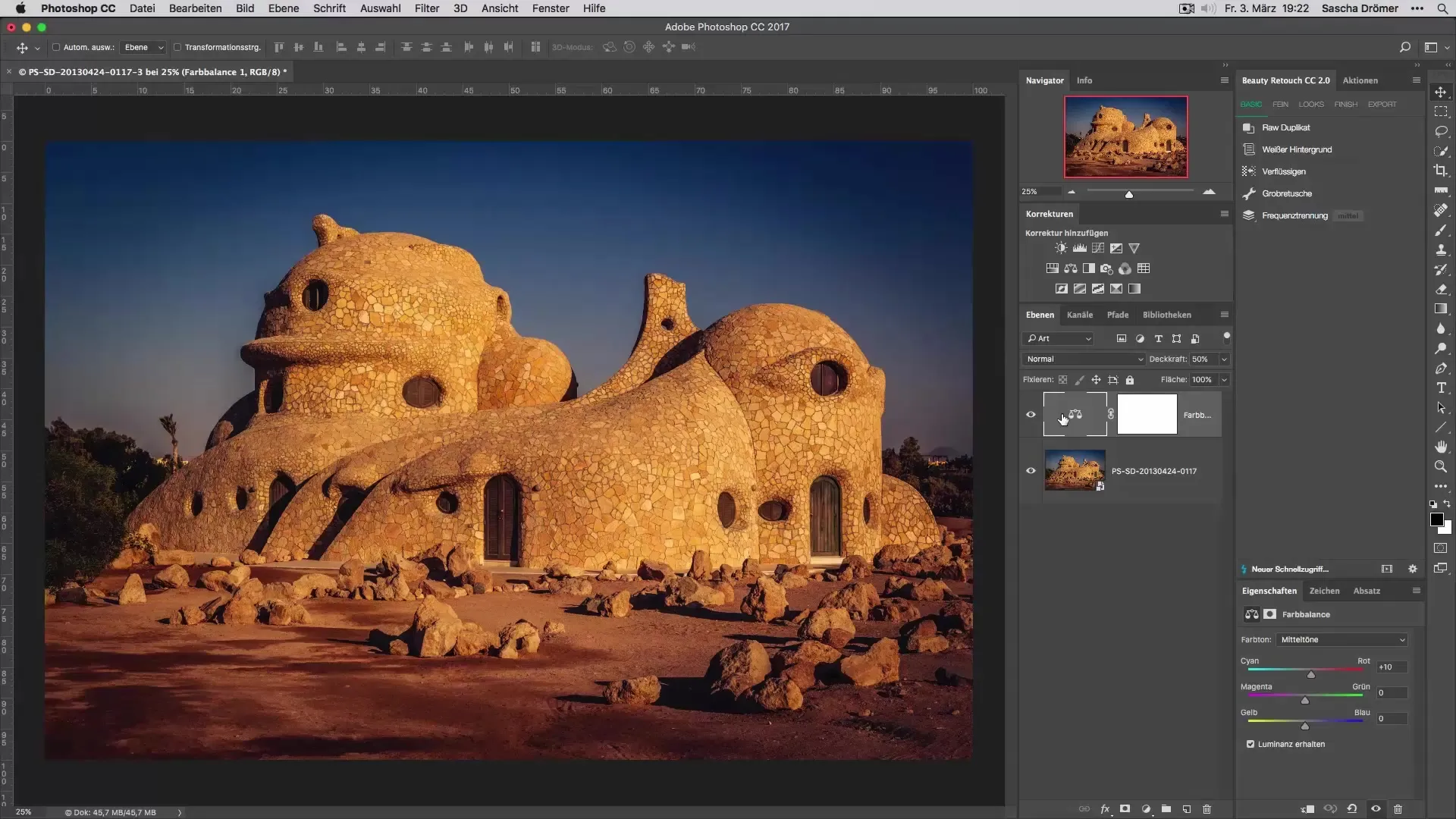Open the FINISH section of Beauty Retouch
The image size is (1456, 819).
pyautogui.click(x=1345, y=105)
